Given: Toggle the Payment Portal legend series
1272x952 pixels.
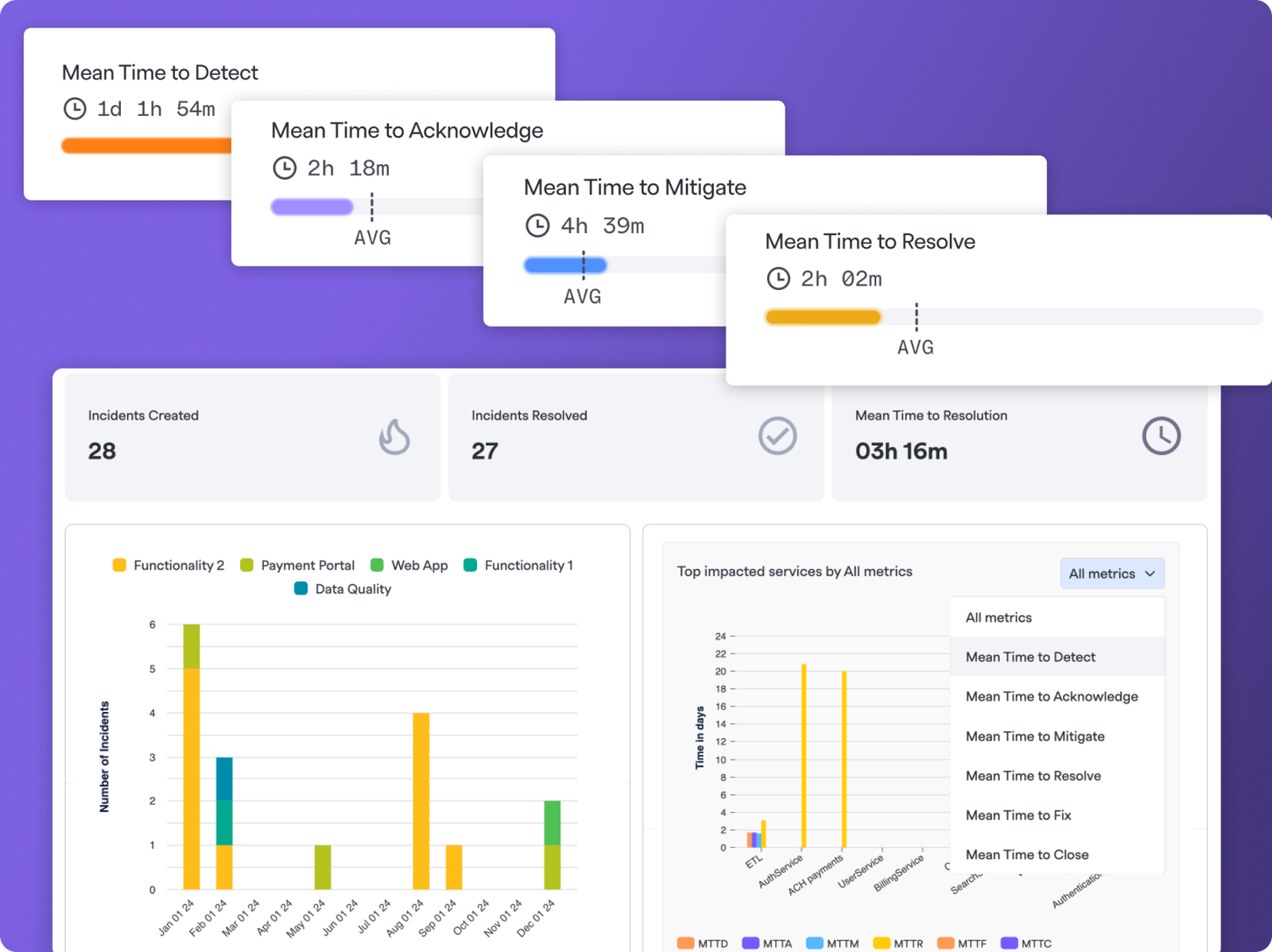Looking at the screenshot, I should [297, 565].
